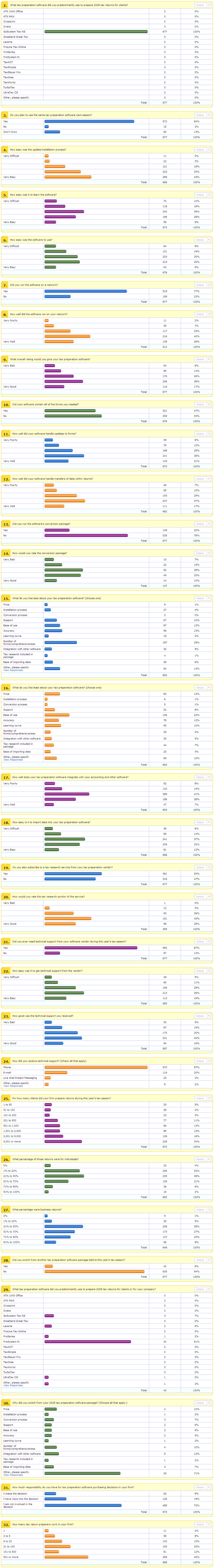The height and width of the screenshot is (1568, 214).
Task: Open View Responses link in question 29
Action: [x=13, y=1385]
